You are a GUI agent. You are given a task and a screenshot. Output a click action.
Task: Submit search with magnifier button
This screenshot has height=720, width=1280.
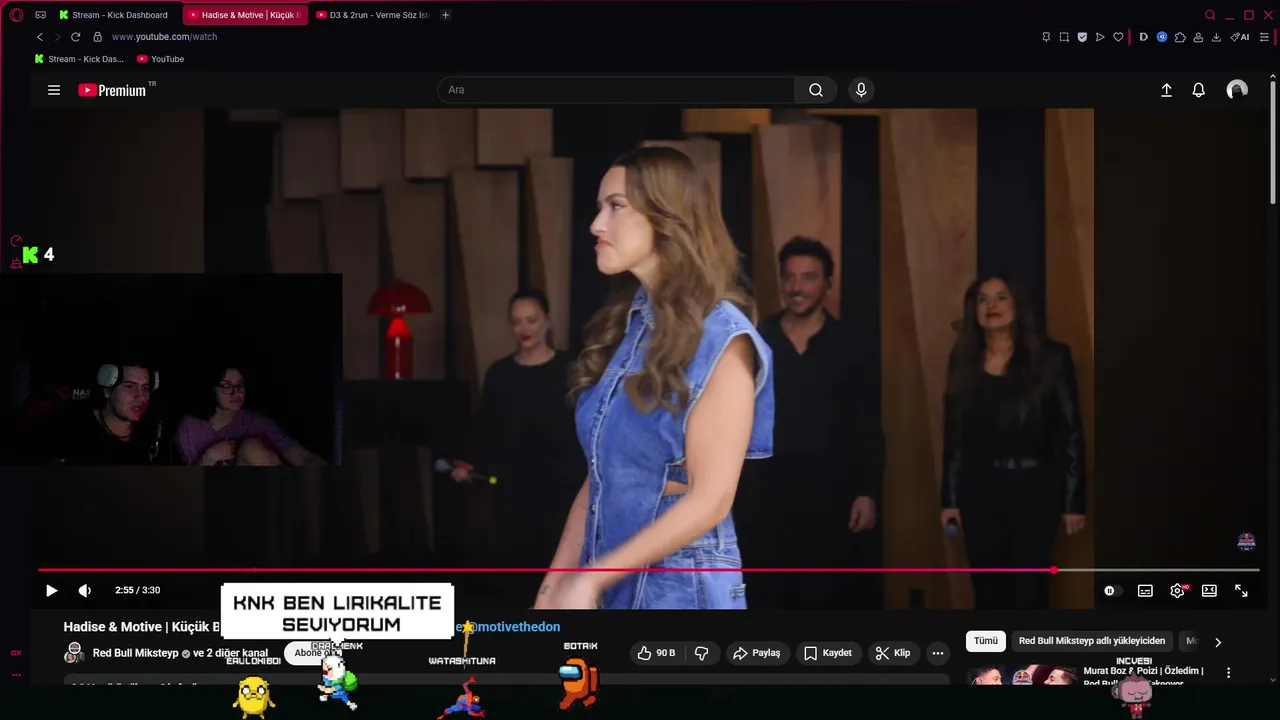pyautogui.click(x=816, y=90)
